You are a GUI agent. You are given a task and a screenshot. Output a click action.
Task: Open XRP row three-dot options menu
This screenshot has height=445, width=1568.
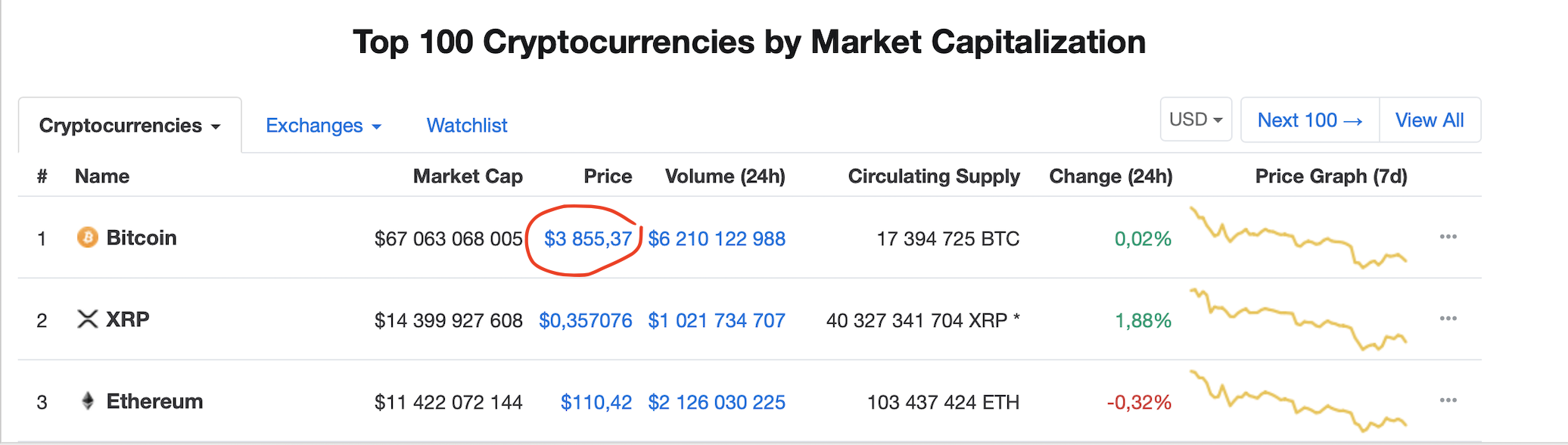click(1448, 319)
